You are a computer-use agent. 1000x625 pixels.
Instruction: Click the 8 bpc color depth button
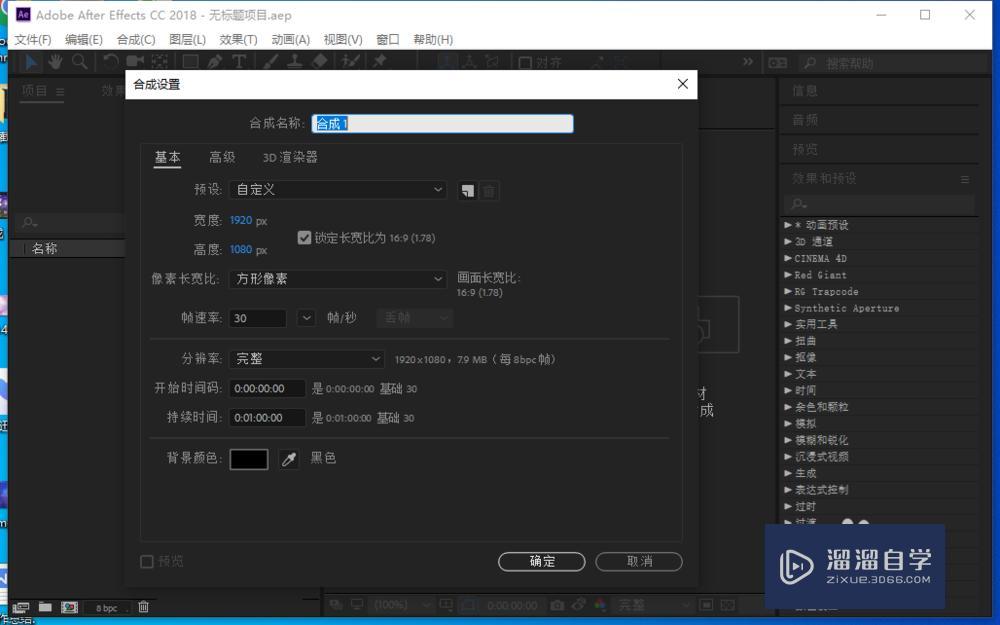click(x=107, y=608)
